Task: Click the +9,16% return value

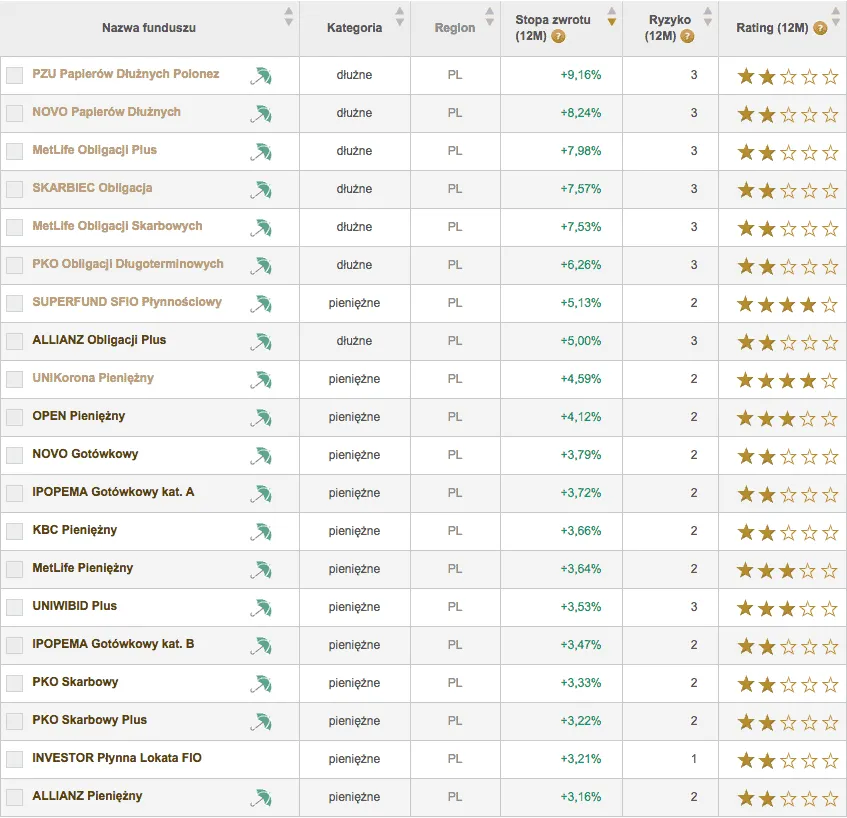Action: (x=581, y=75)
